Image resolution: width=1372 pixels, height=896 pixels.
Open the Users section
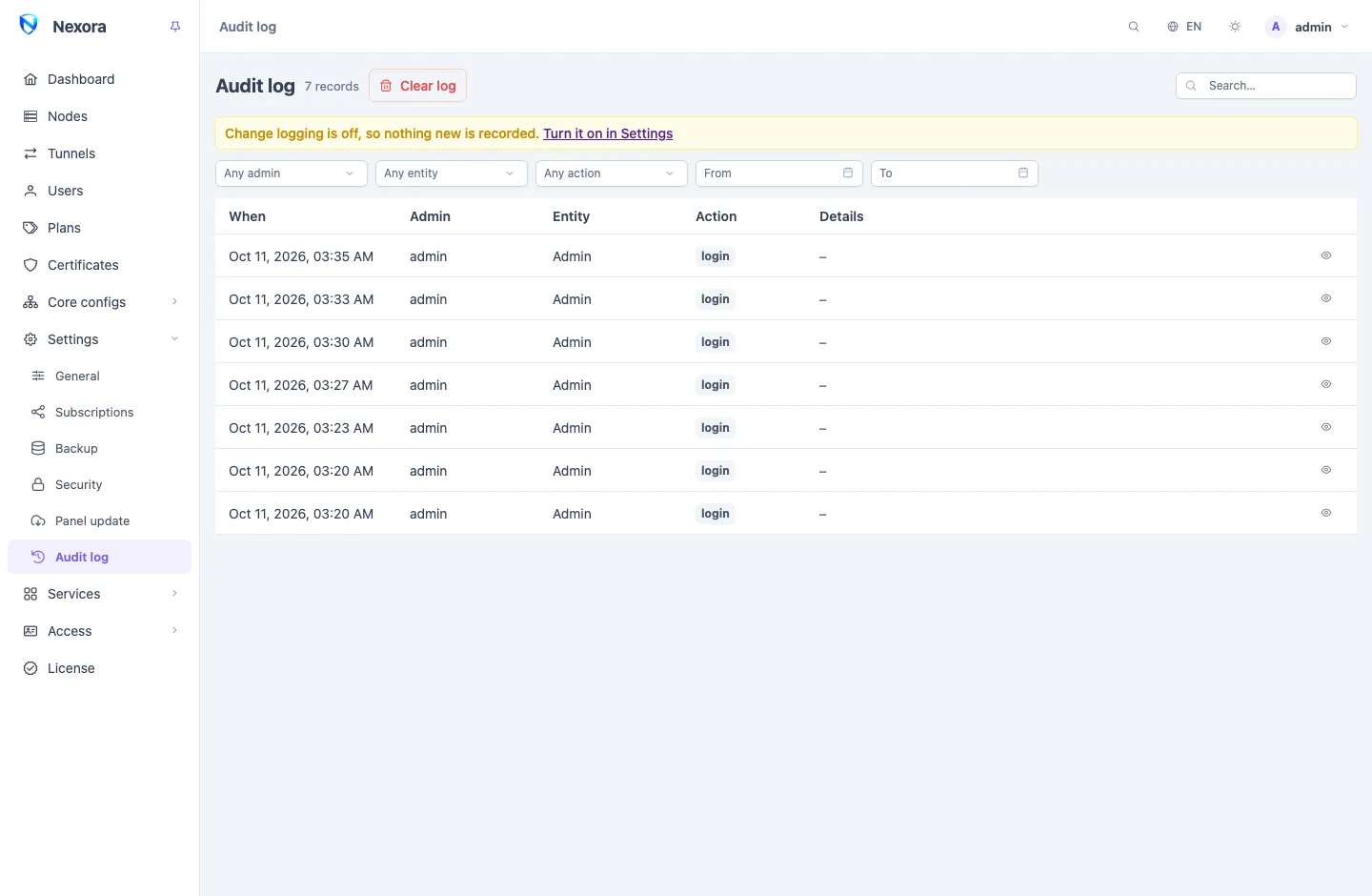point(100,191)
